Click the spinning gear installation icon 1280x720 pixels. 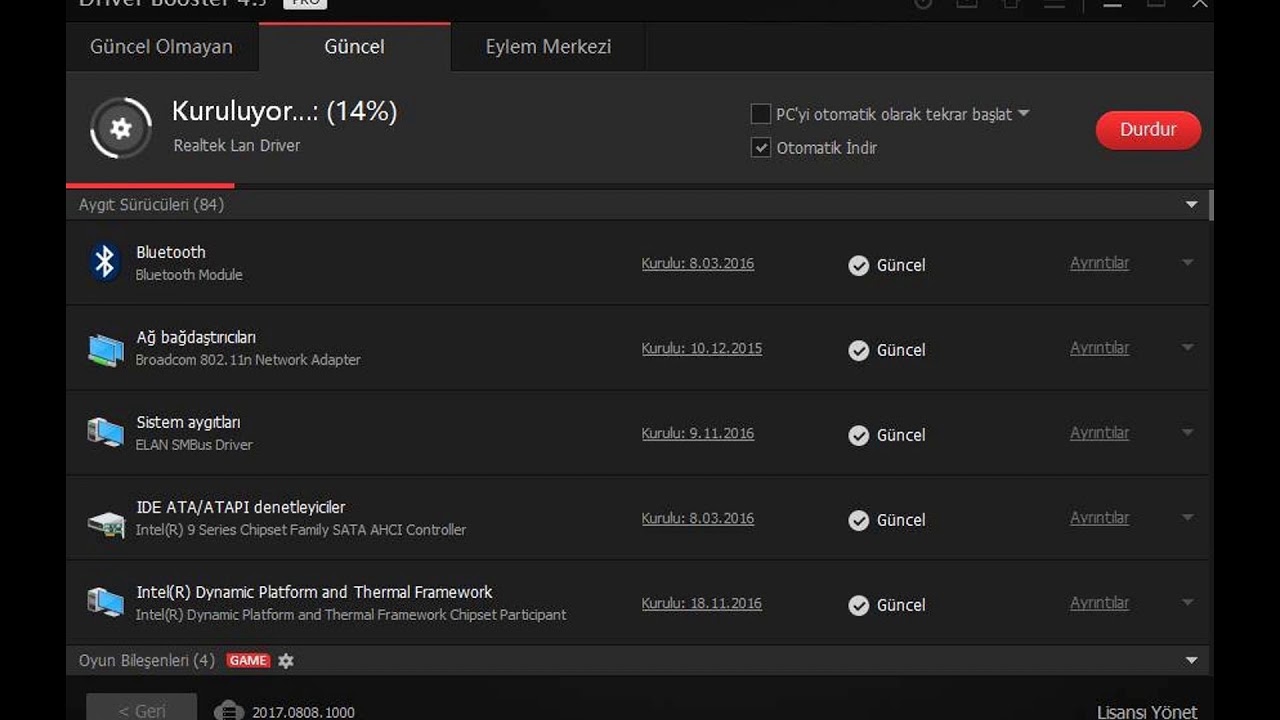[121, 128]
